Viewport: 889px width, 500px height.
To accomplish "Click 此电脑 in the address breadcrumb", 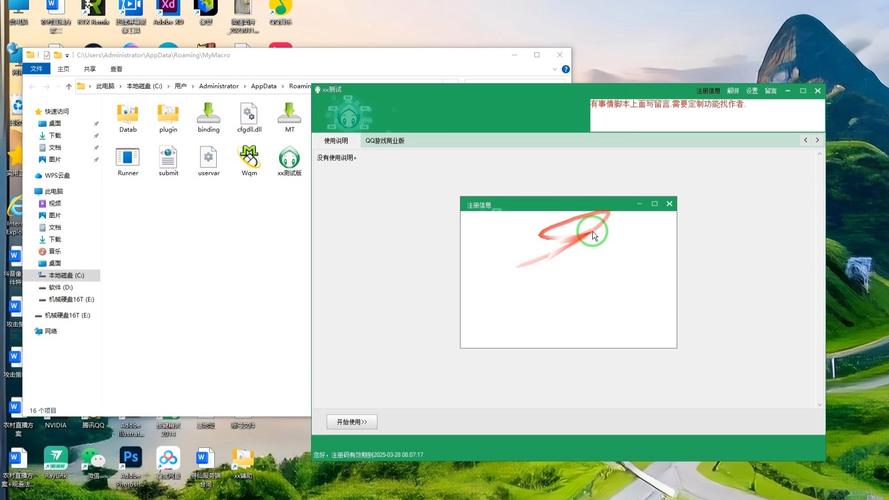I will click(105, 86).
